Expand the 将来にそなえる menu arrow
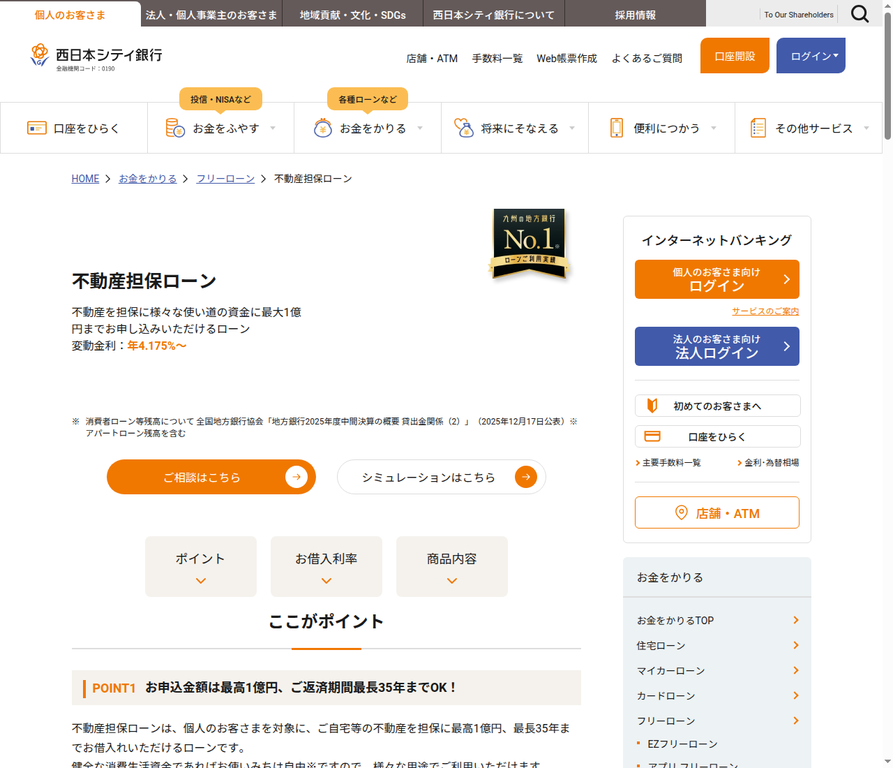This screenshot has height=768, width=893. [x=572, y=128]
